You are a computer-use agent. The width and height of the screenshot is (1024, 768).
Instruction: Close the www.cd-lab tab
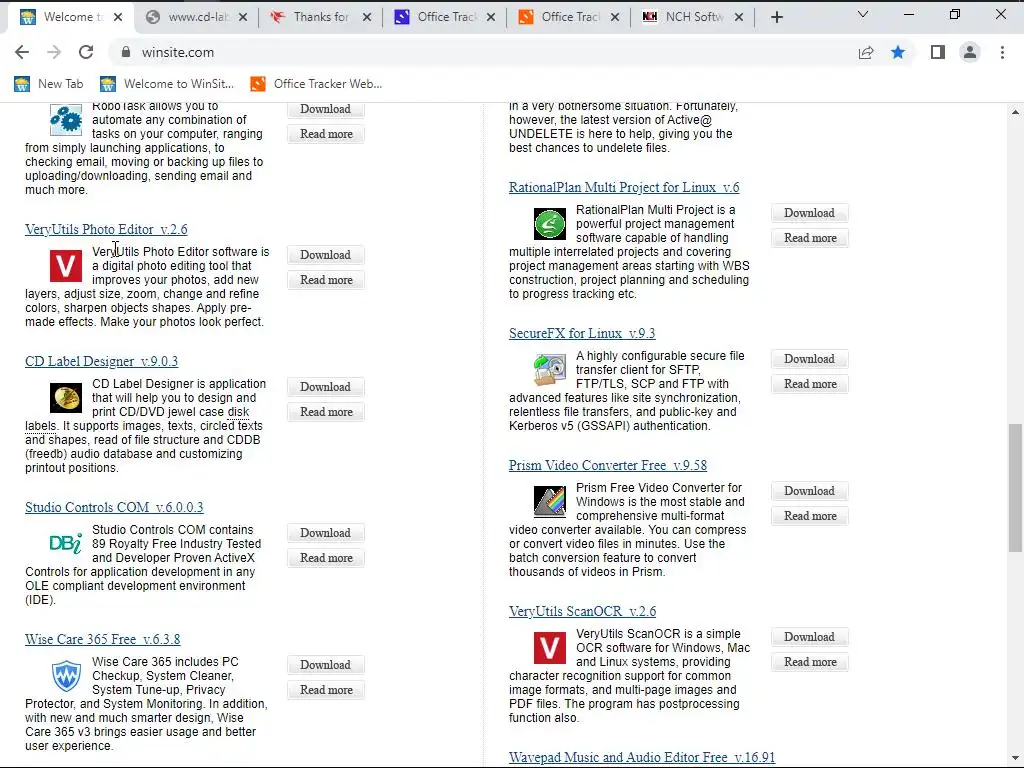[x=243, y=18]
